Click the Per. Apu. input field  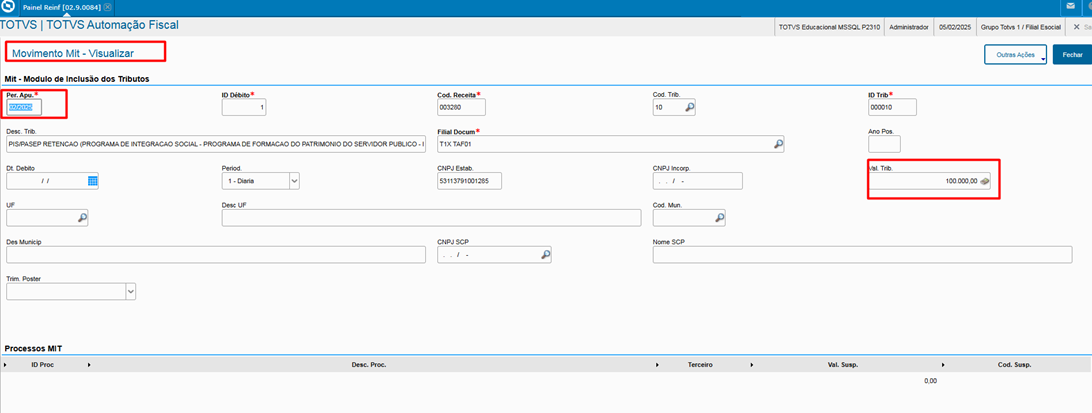click(23, 108)
